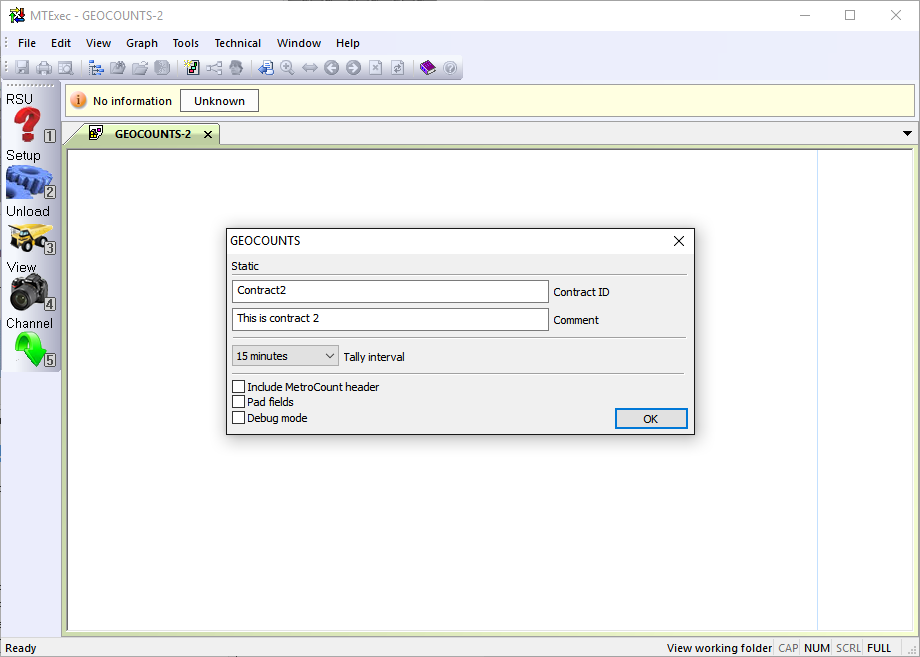Tick the Pad fields checkbox
The image size is (920, 657).
[238, 402]
